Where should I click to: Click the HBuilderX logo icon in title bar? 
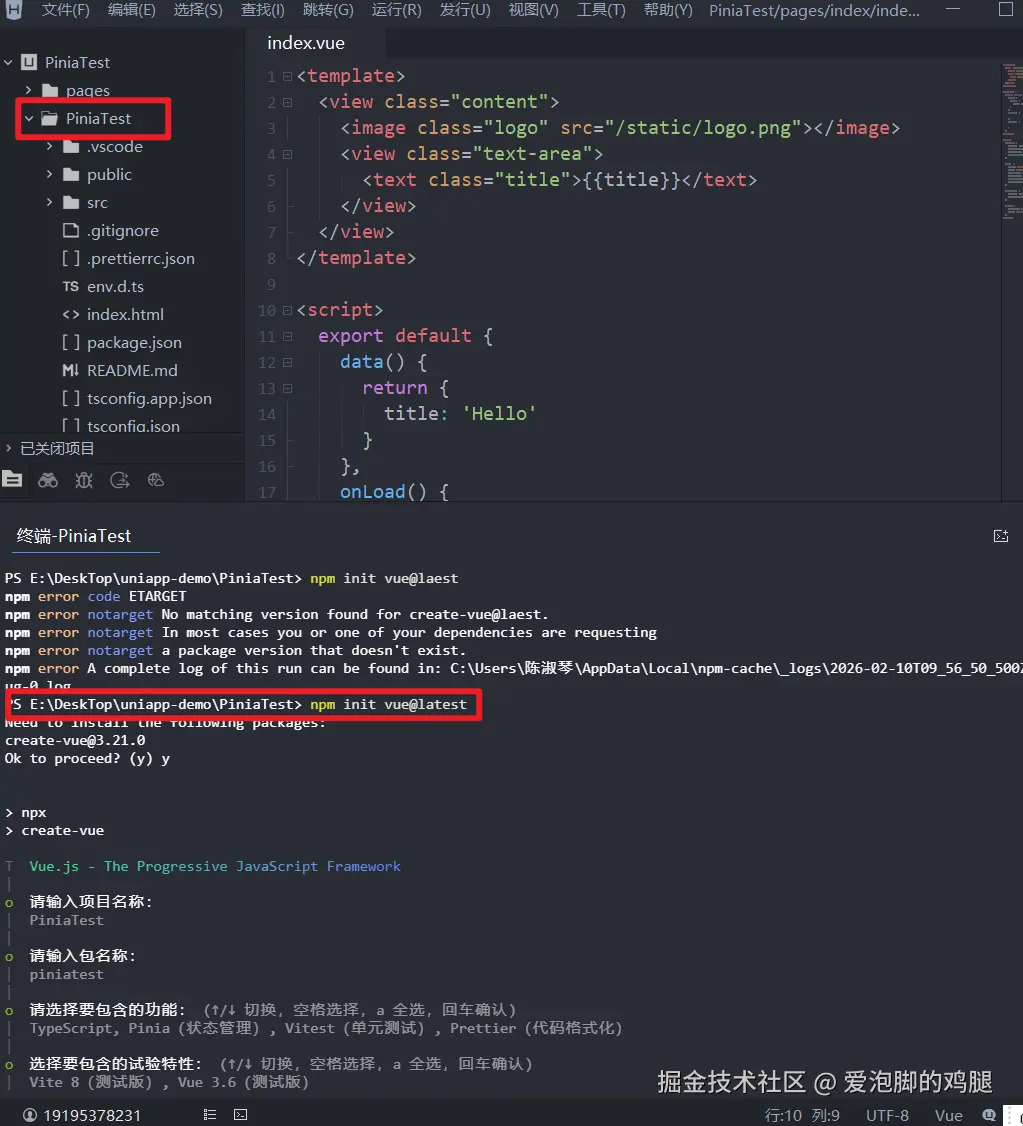(x=14, y=9)
